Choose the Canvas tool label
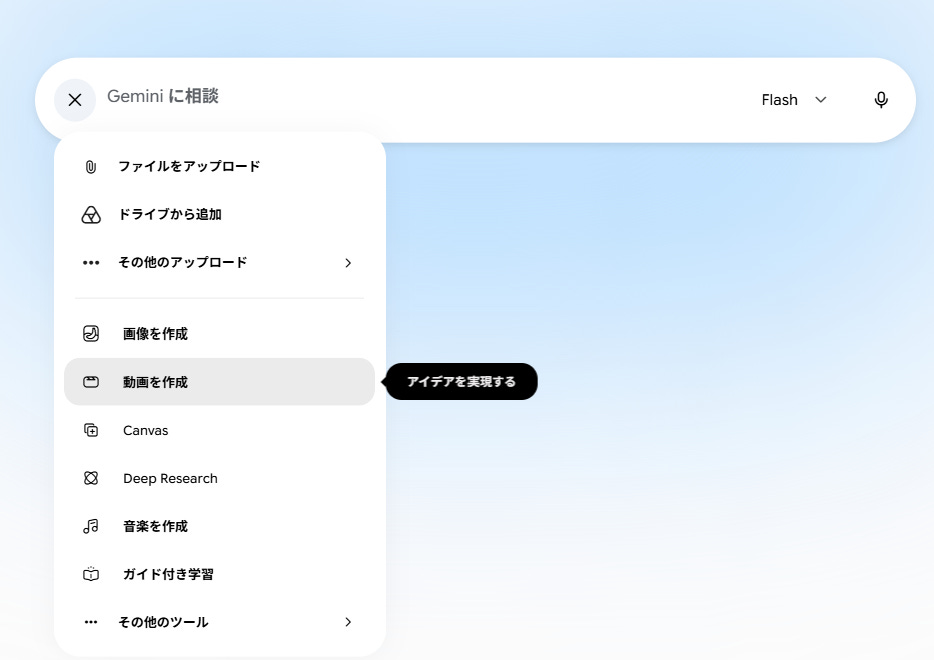Screen dimensions: 934x660 146,430
